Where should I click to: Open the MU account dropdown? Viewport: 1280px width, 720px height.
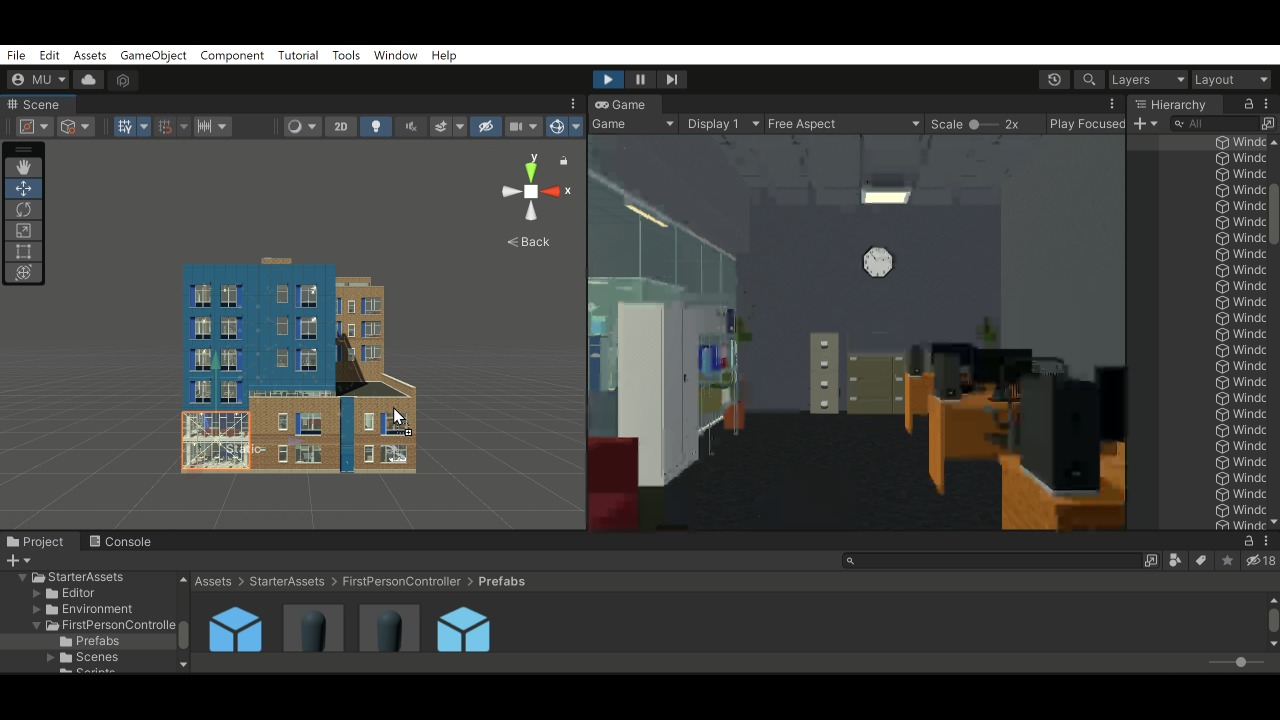38,79
